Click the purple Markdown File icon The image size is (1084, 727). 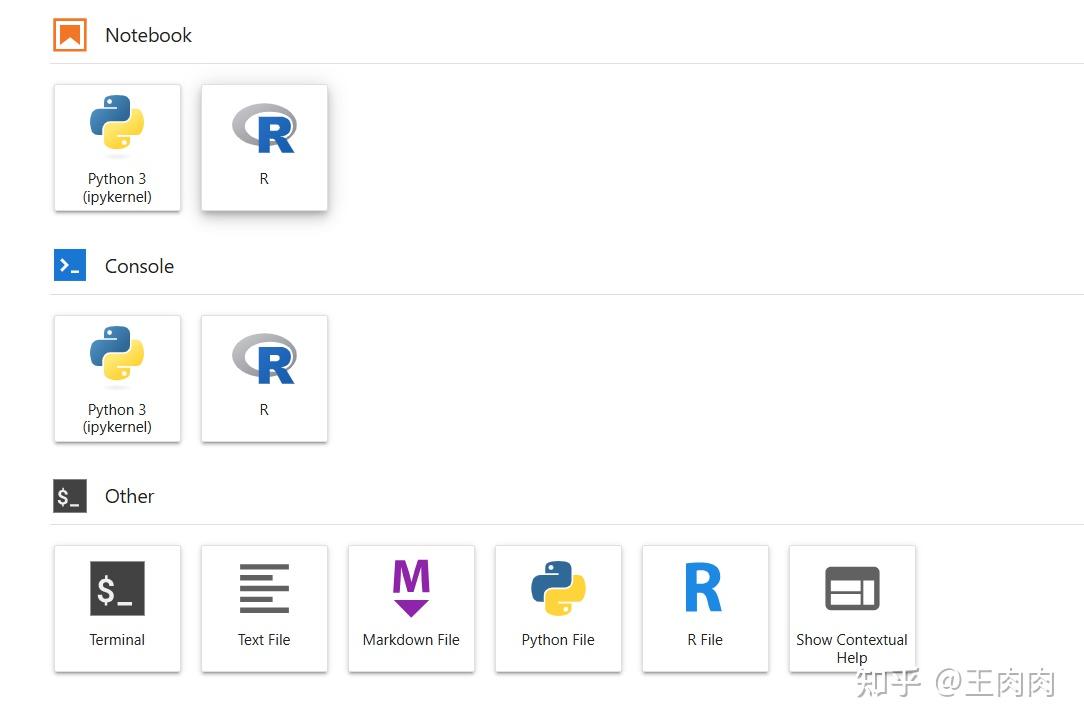(411, 588)
